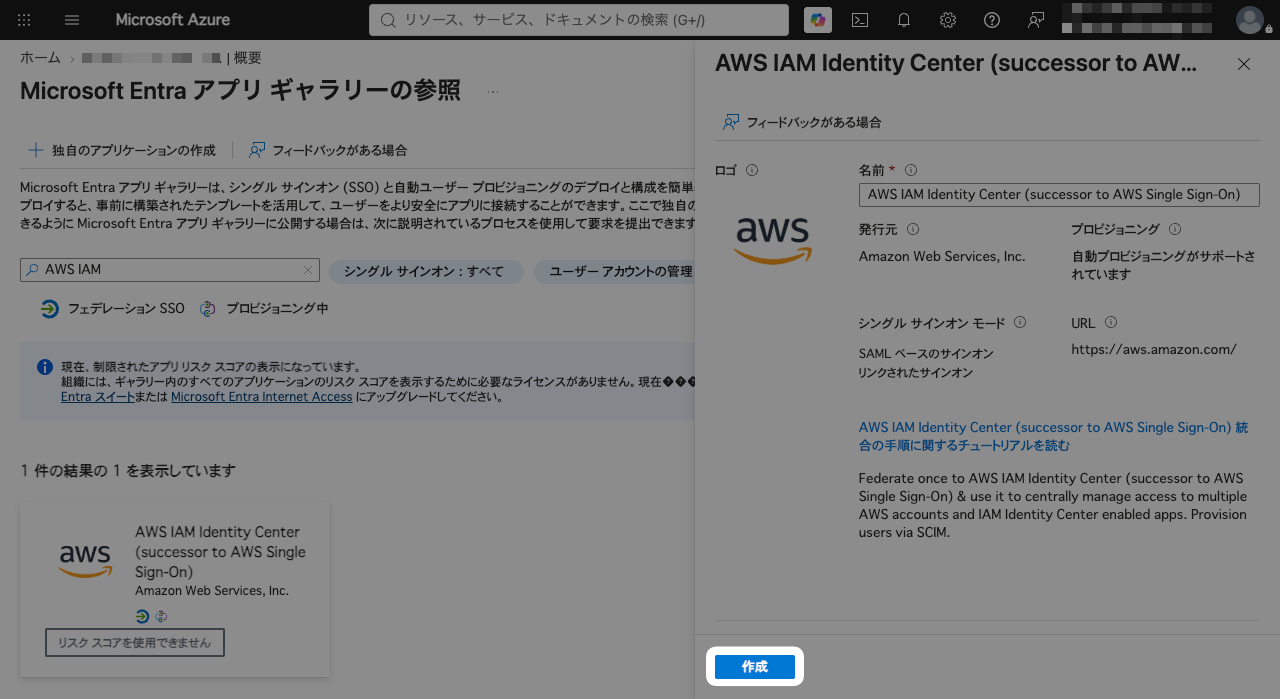1280x699 pixels.
Task: Open portal settings gear
Action: [948, 20]
